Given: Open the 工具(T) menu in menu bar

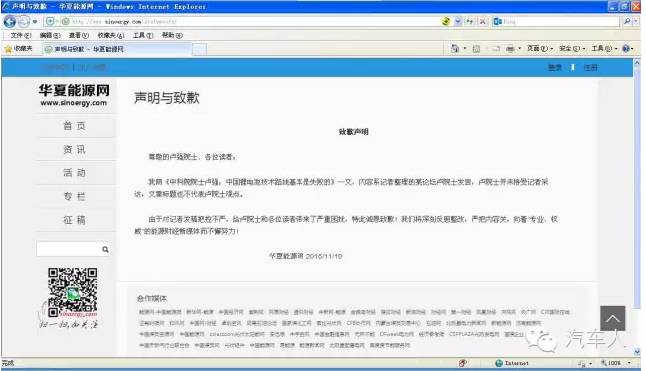Looking at the screenshot, I should [x=143, y=35].
